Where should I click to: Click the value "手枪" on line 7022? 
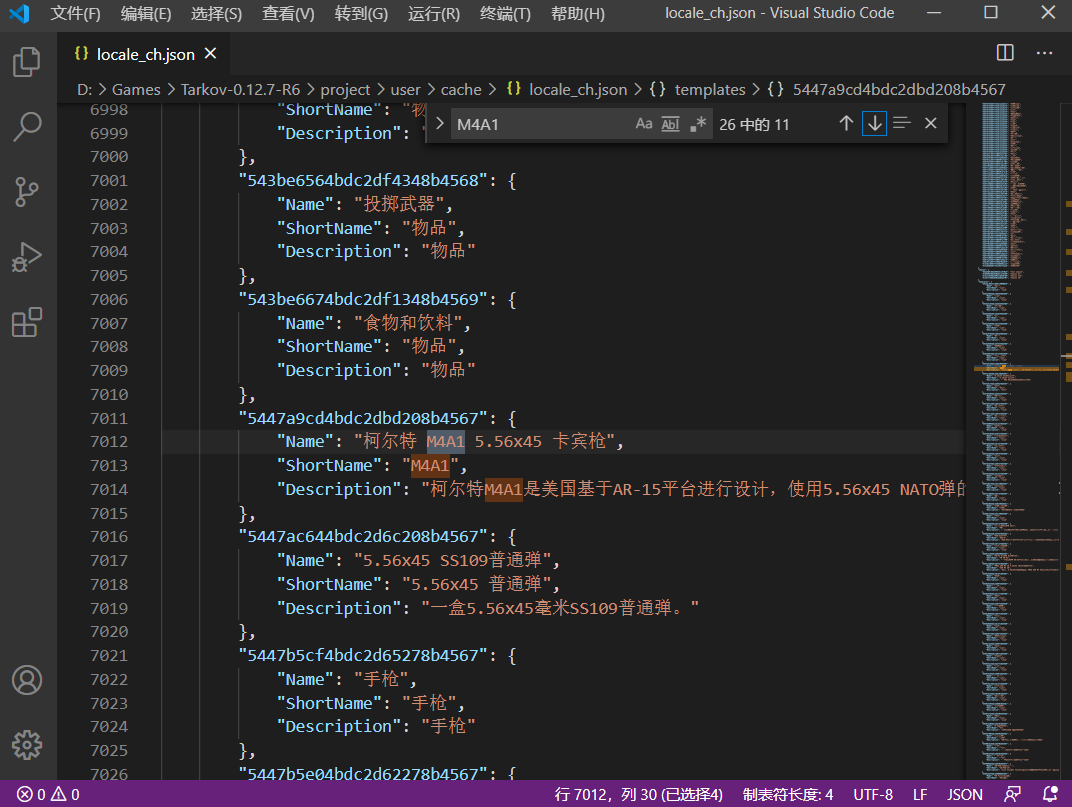(381, 679)
